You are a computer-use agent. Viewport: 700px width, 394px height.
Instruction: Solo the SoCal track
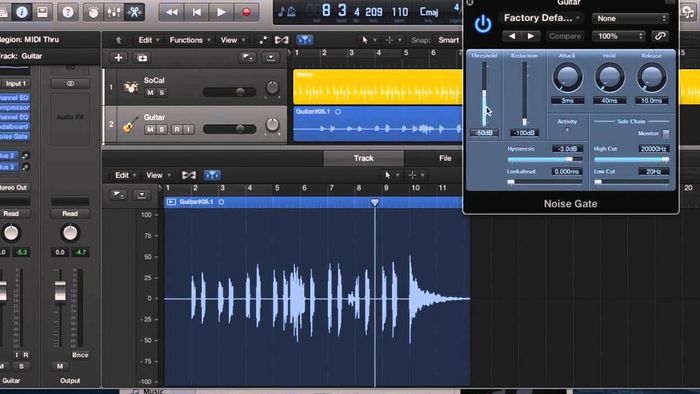tap(162, 92)
